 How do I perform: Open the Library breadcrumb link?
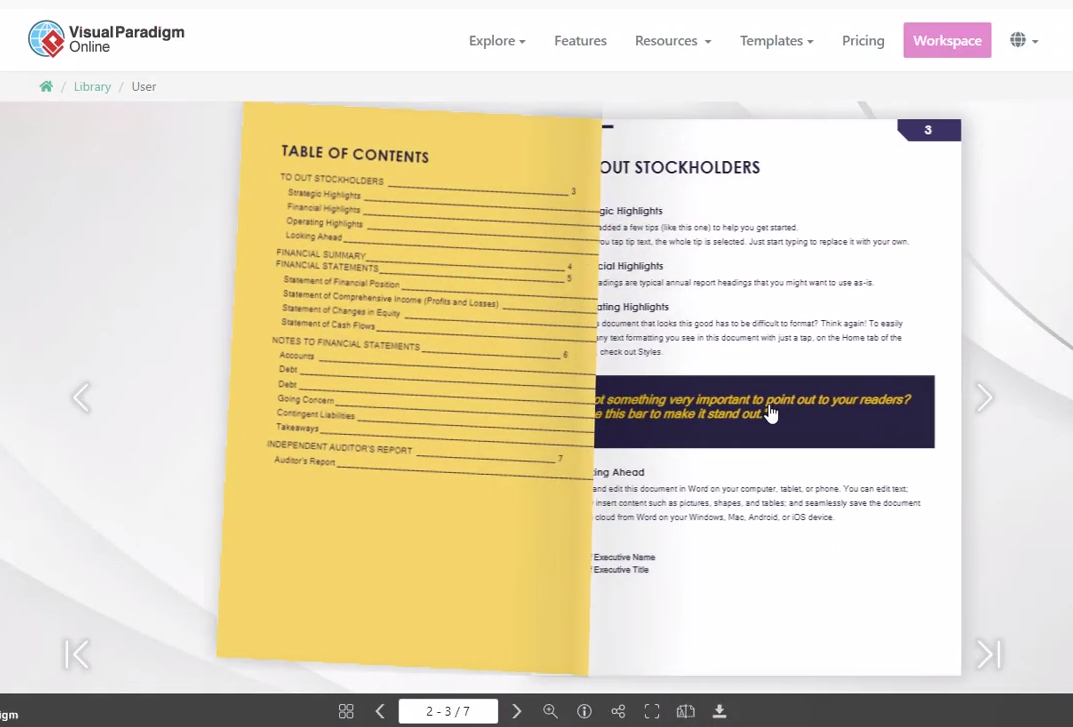pyautogui.click(x=92, y=86)
